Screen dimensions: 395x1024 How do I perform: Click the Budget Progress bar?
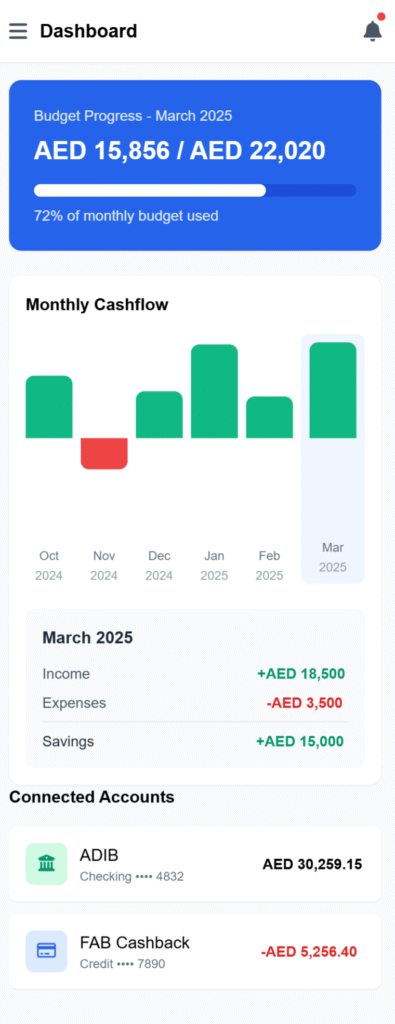195,190
